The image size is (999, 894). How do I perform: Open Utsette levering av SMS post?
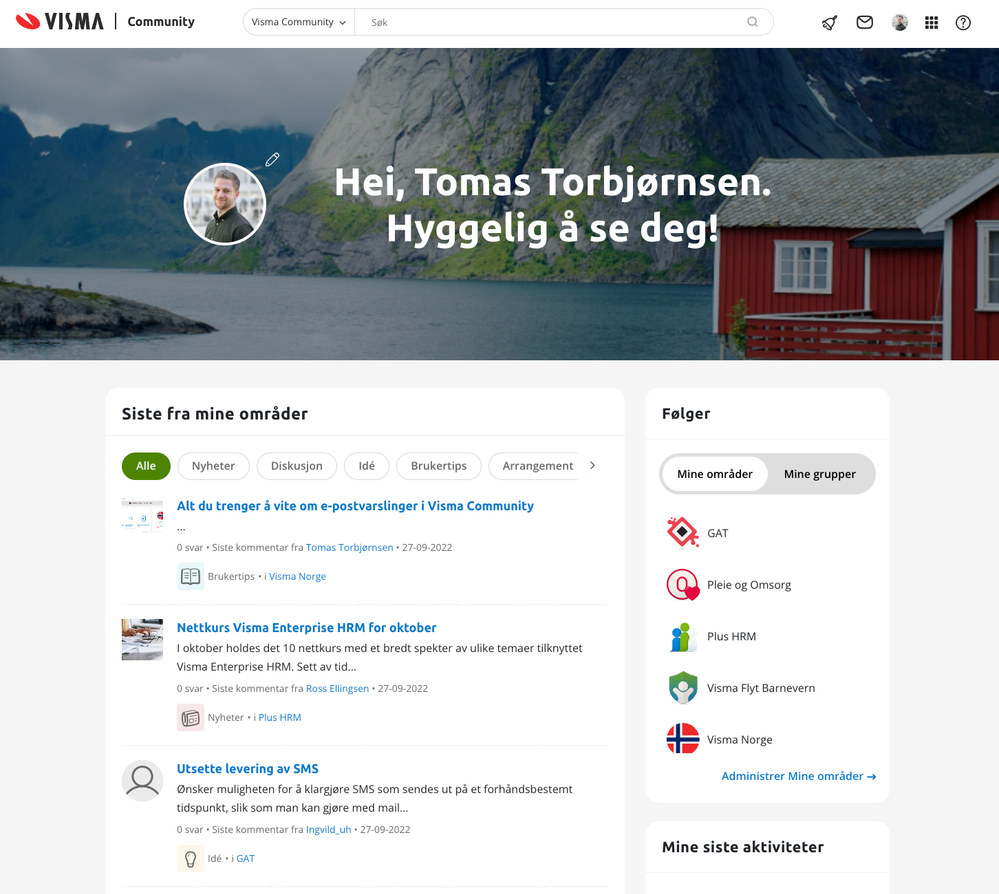tap(247, 768)
